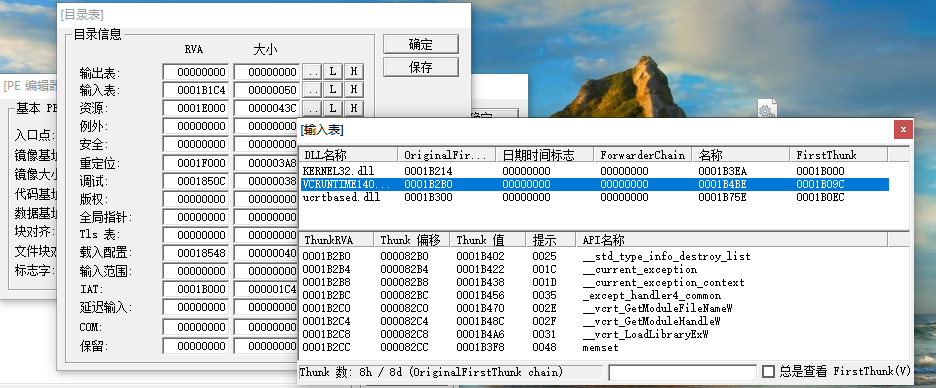Image resolution: width=936 pixels, height=388 pixels.
Task: Select the KERNEL32.dll row
Action: (595, 171)
